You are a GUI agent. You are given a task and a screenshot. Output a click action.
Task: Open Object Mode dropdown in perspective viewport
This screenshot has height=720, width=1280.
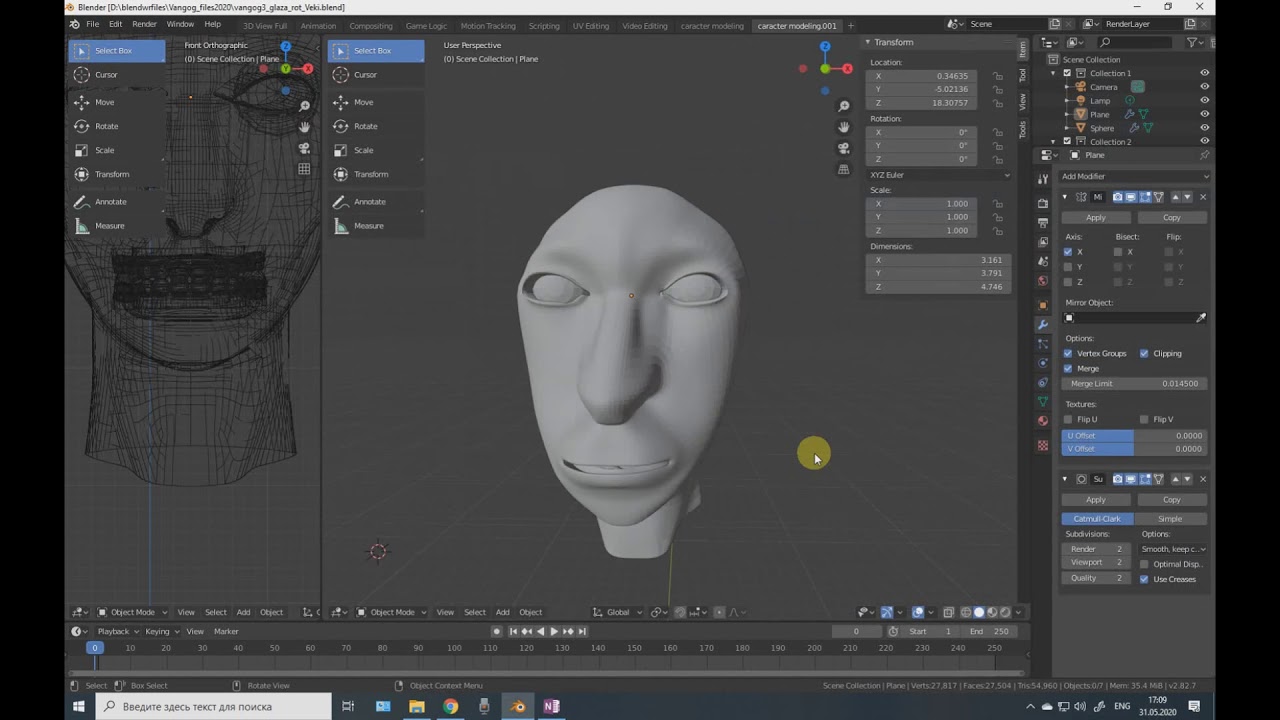click(x=392, y=612)
